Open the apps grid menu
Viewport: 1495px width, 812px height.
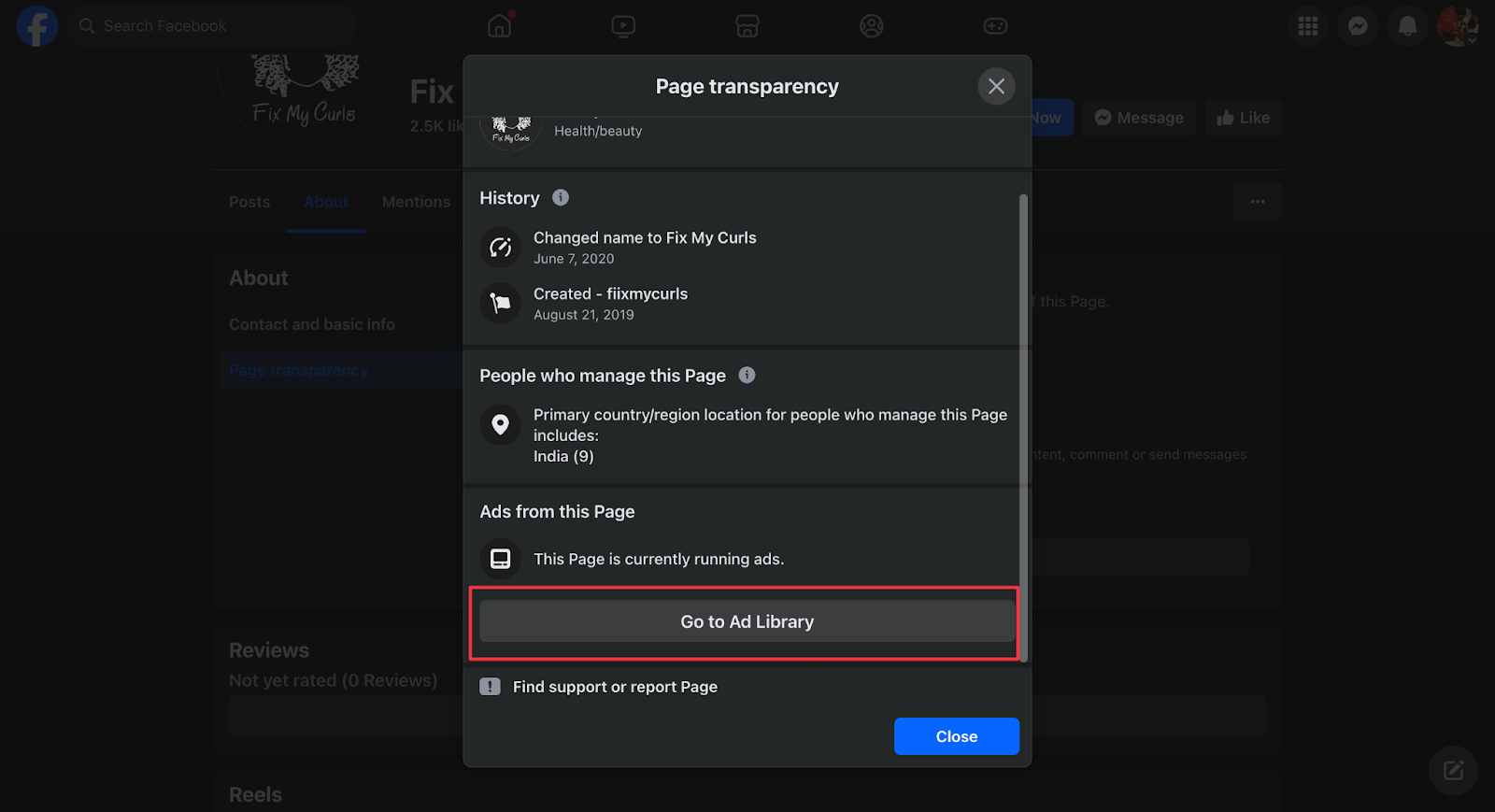1308,26
